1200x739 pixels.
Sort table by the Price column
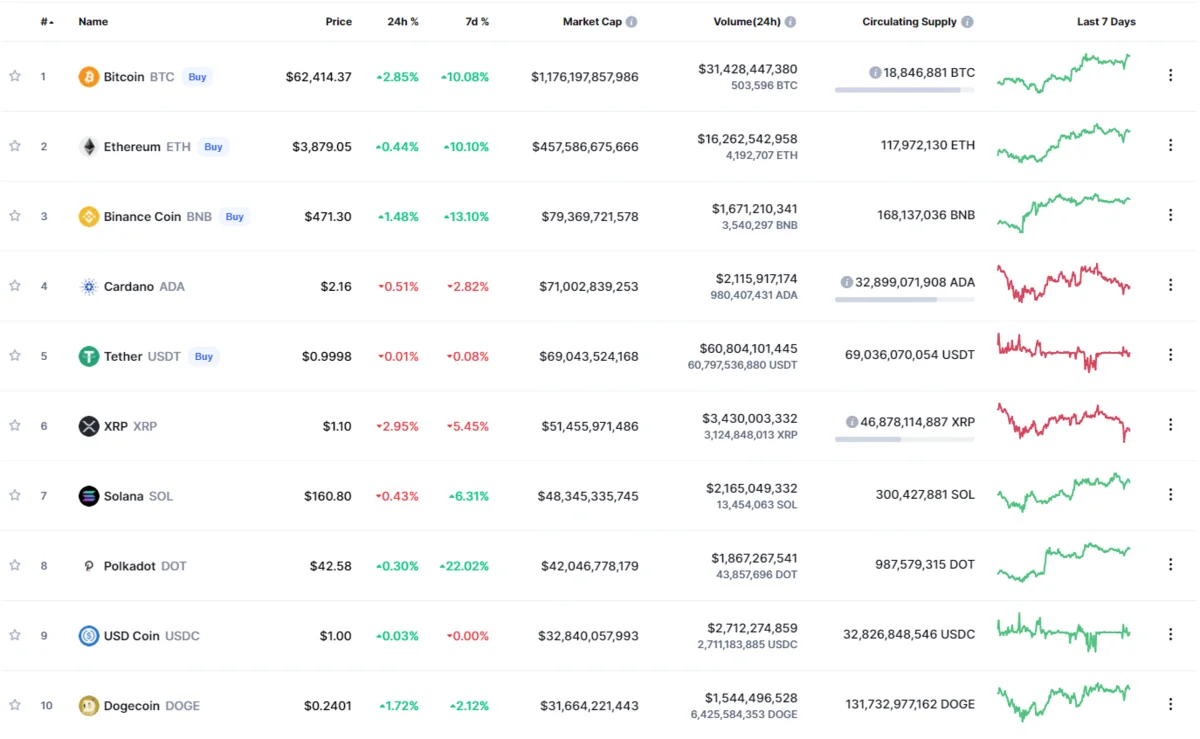(338, 22)
